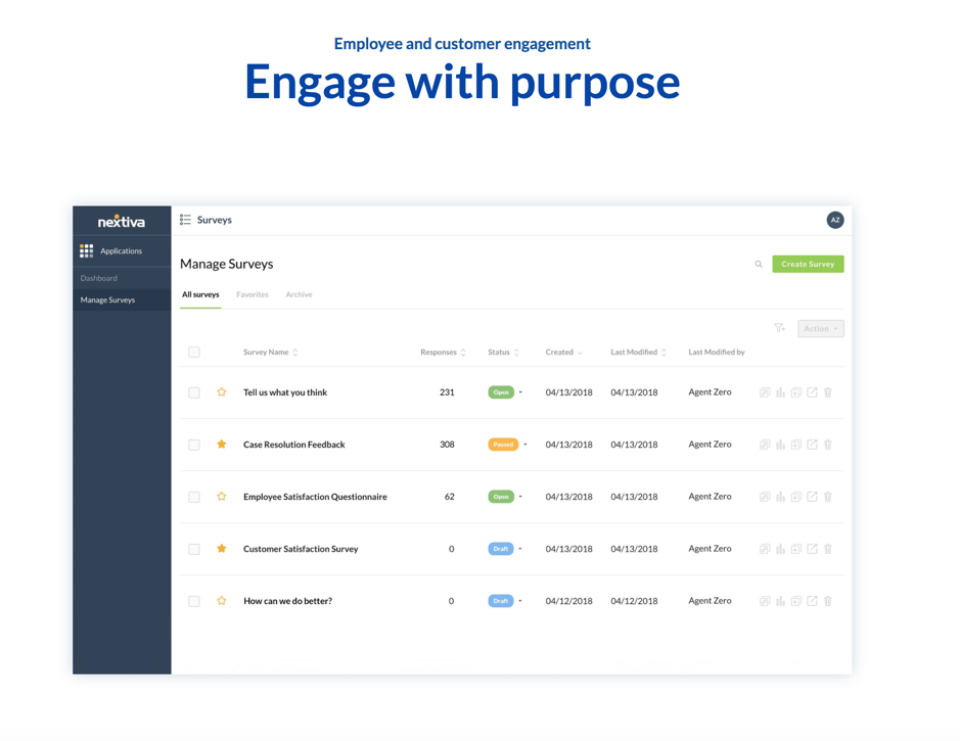Click the add-to-template icon for "Customer Satisfaction Survey"
Screen dimensions: 960x741
[796, 548]
